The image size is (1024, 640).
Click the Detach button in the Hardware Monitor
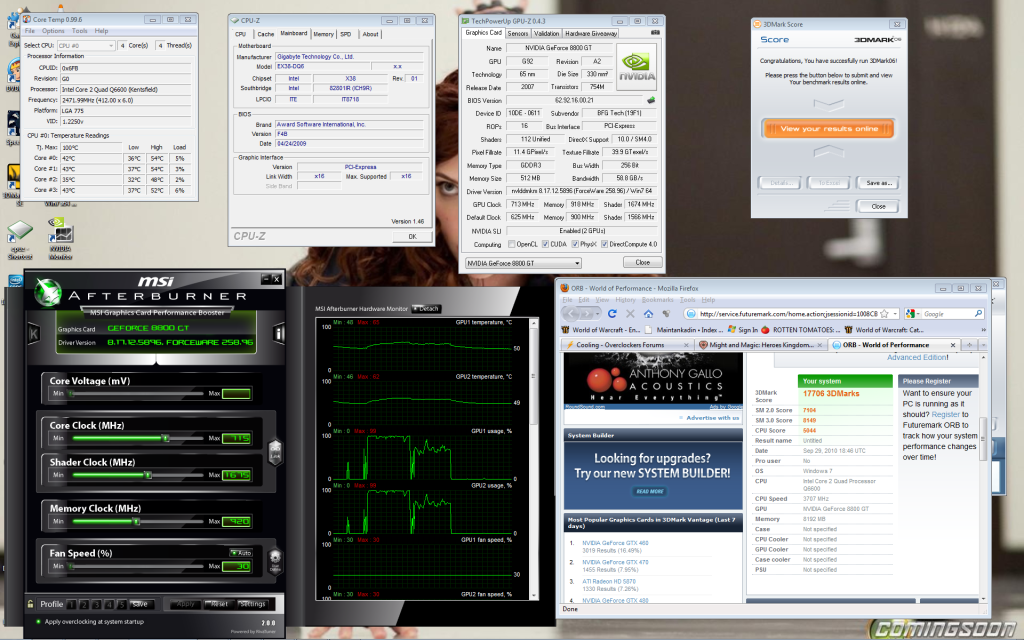(426, 309)
